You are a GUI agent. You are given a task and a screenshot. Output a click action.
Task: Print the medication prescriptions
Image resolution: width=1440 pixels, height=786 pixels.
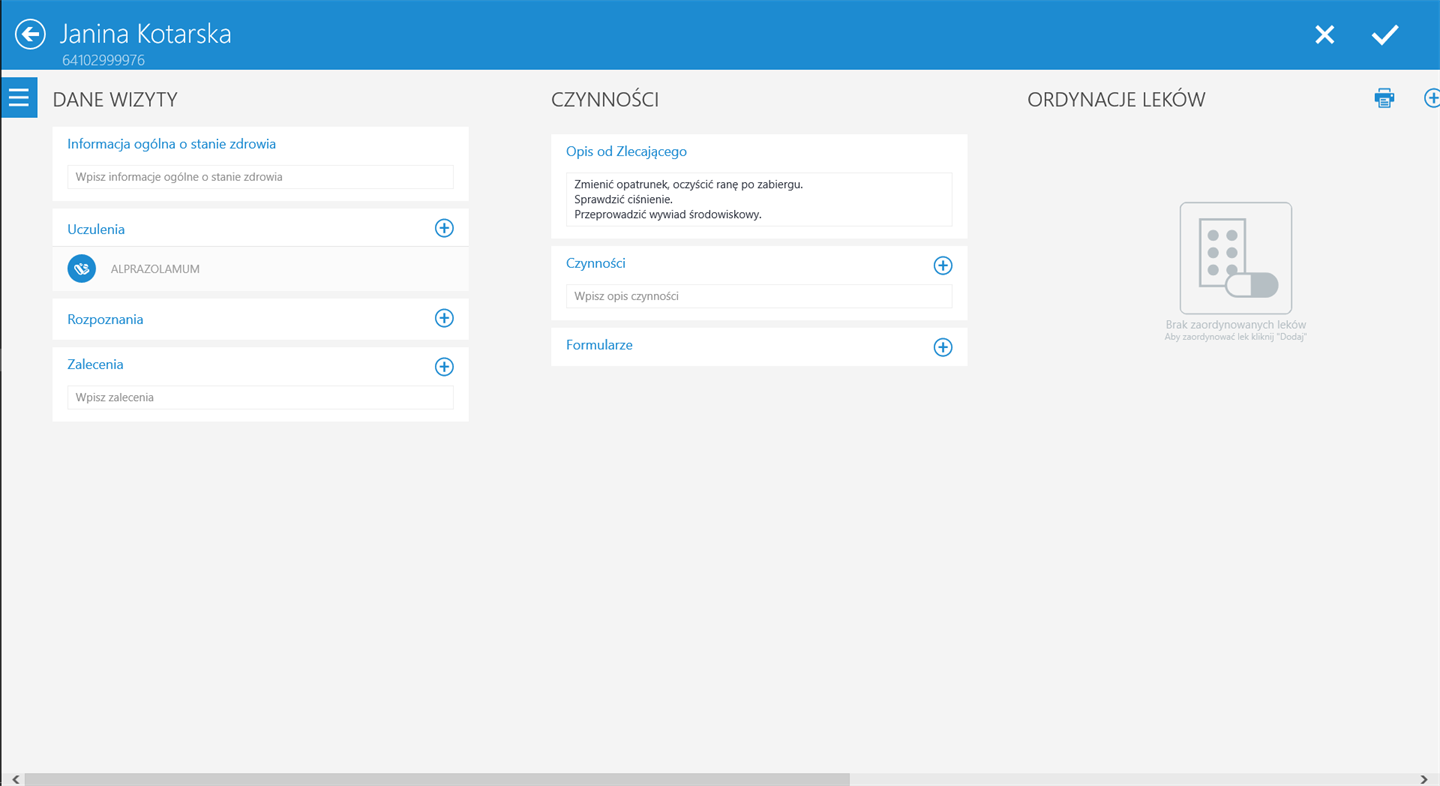(1384, 98)
